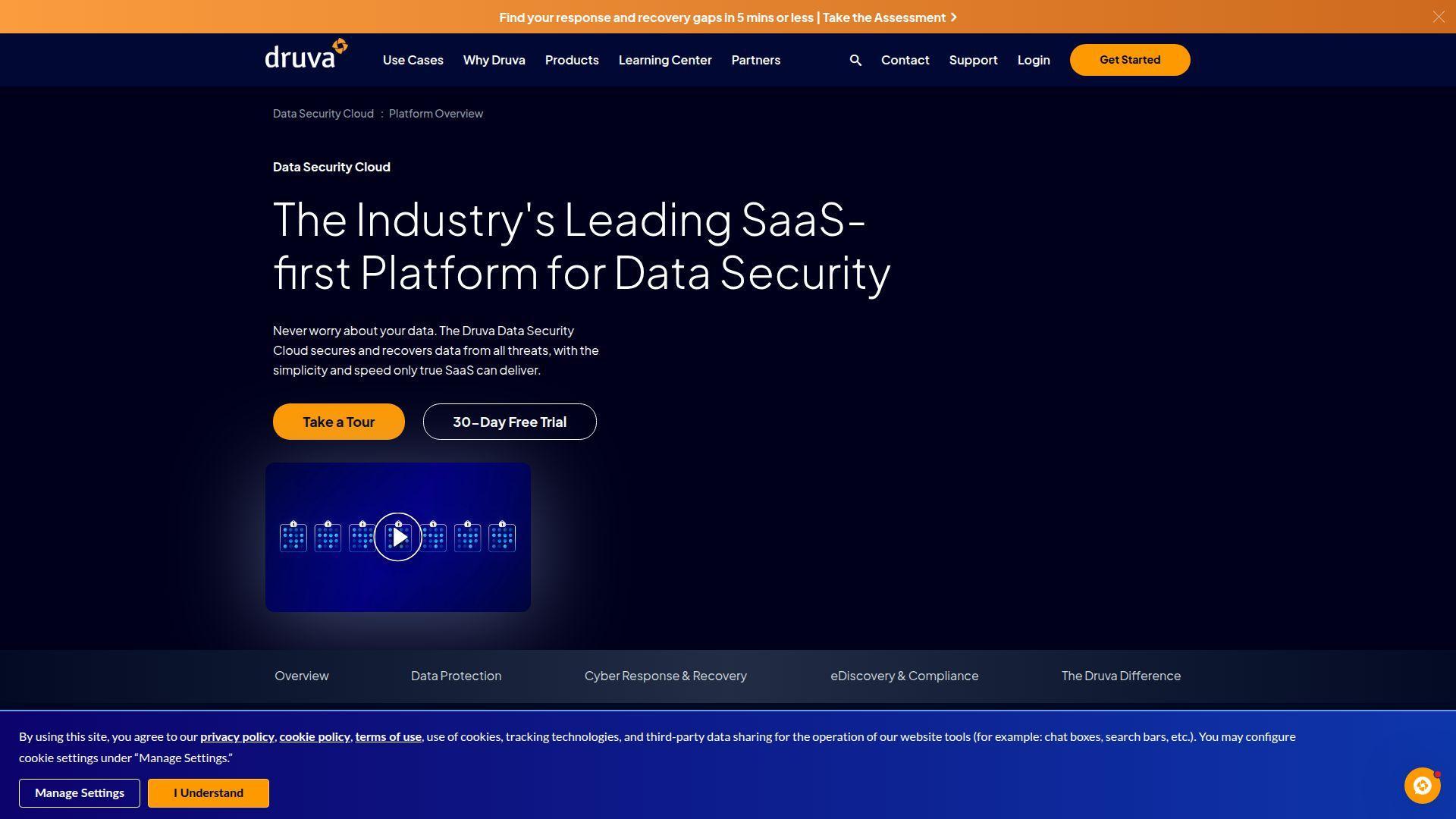Open the Products menu
This screenshot has height=819, width=1456.
click(x=572, y=60)
